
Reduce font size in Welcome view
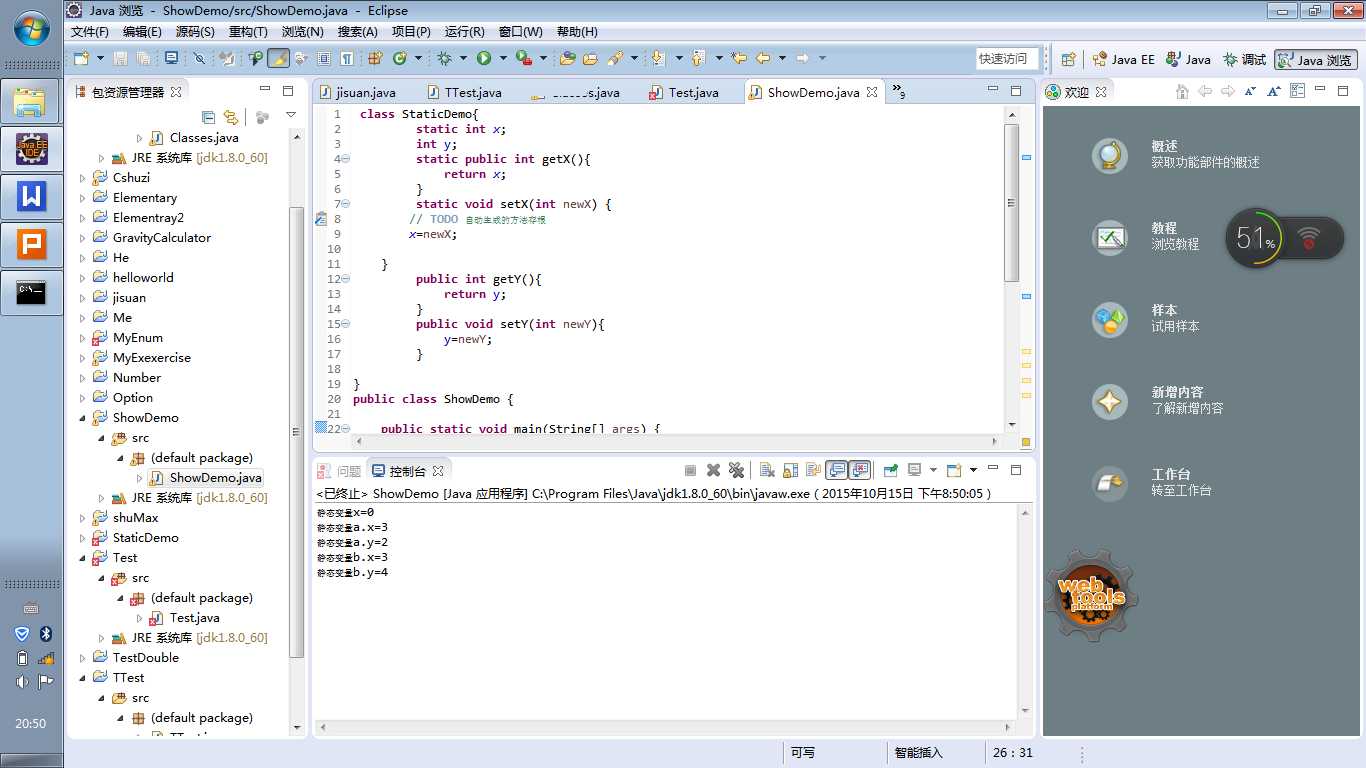pyautogui.click(x=1250, y=91)
